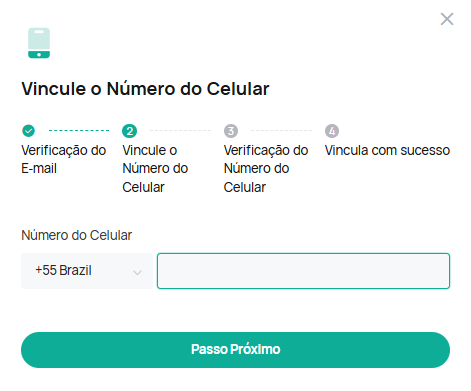
Task: Click the Passo Próximo button
Action: (x=235, y=350)
